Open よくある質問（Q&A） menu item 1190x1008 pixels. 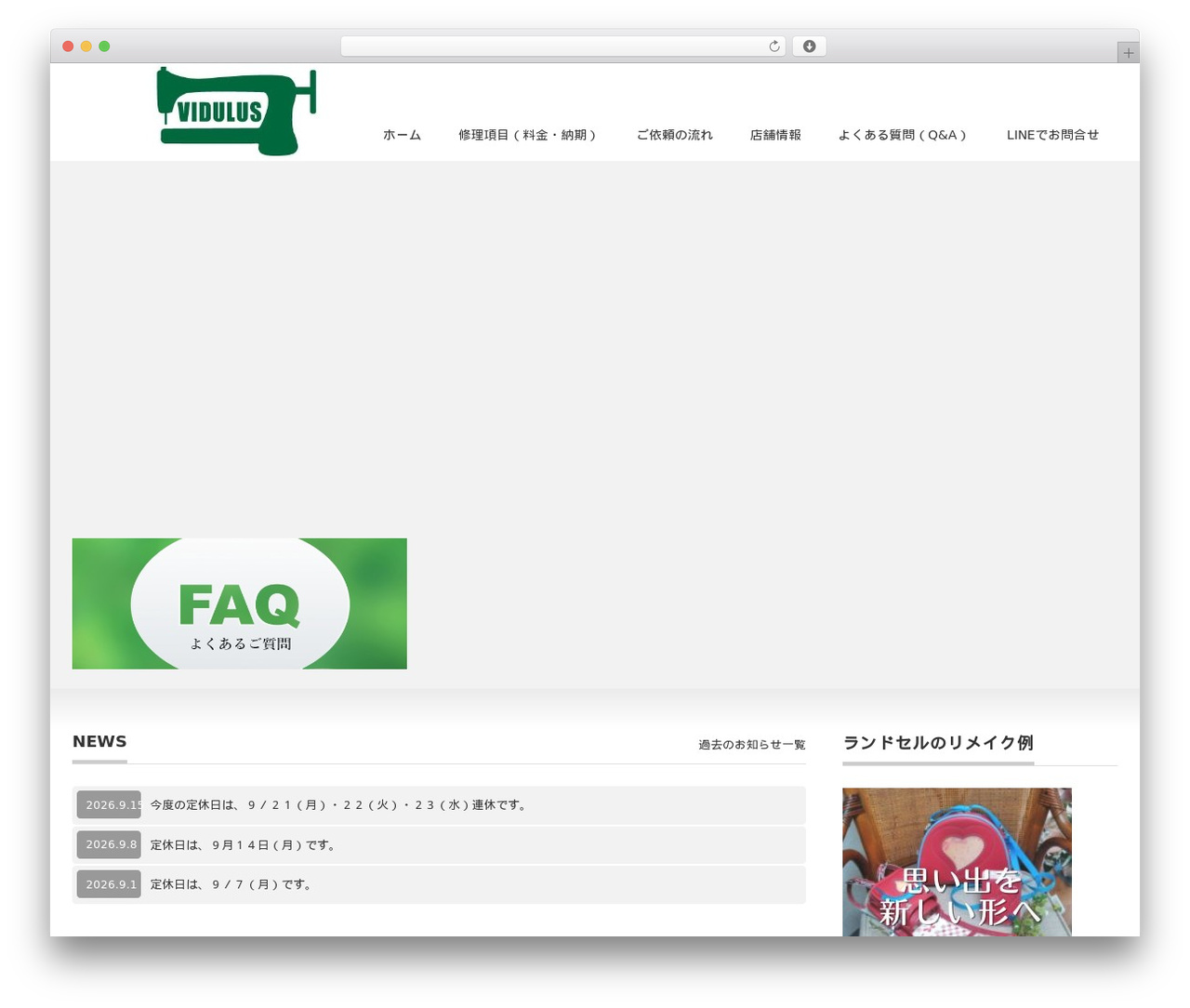(x=903, y=135)
